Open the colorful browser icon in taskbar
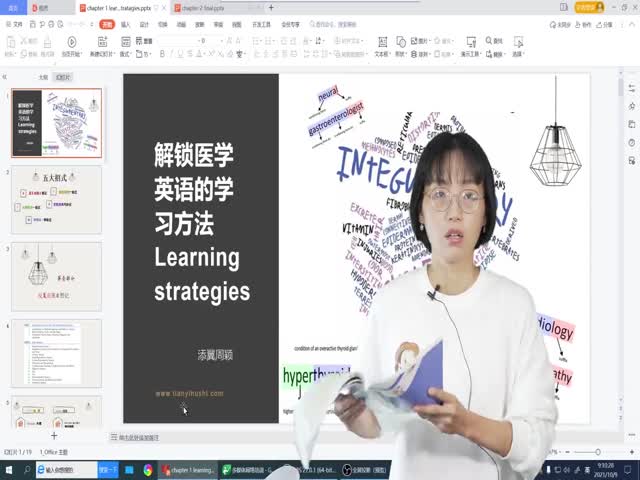Viewport: 640px width, 480px height. coord(148,470)
